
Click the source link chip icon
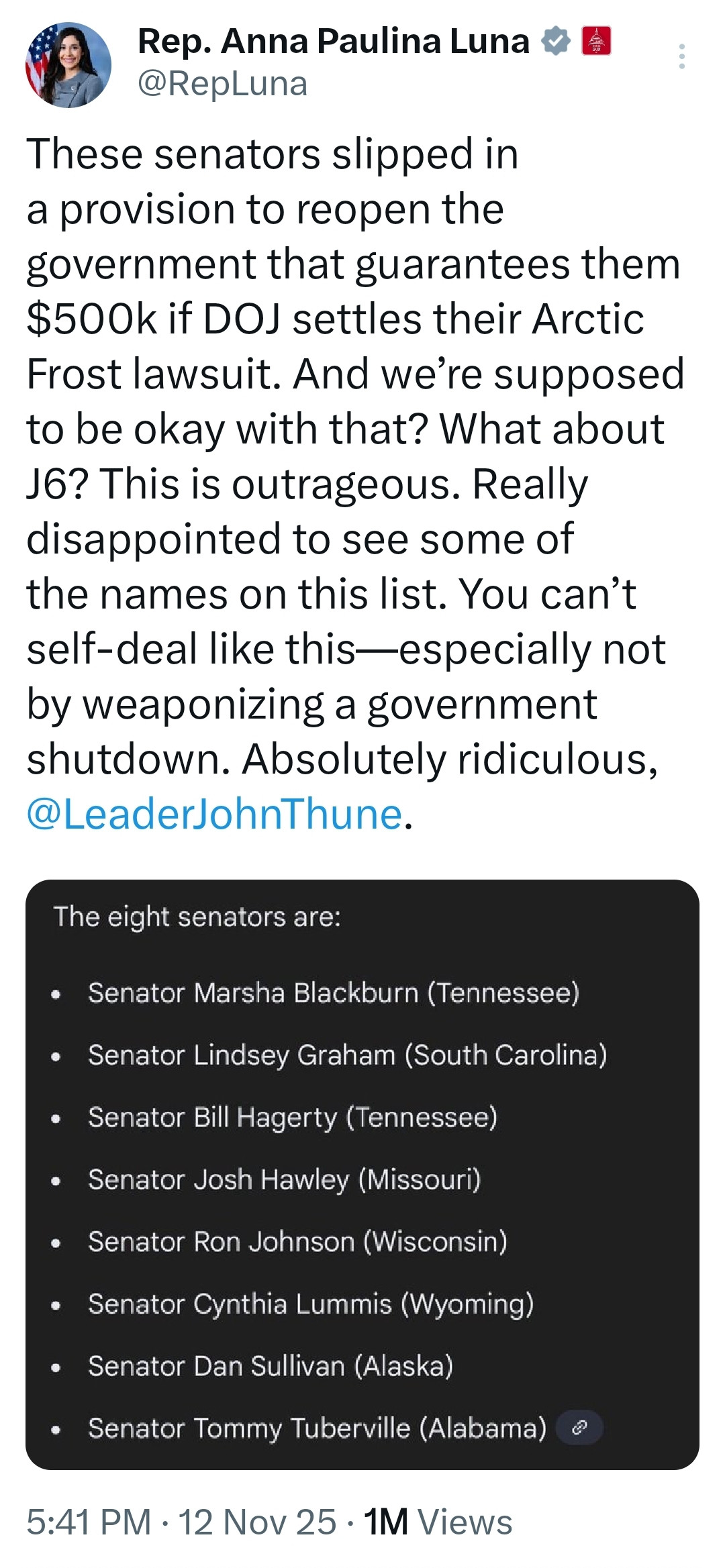pos(579,1427)
